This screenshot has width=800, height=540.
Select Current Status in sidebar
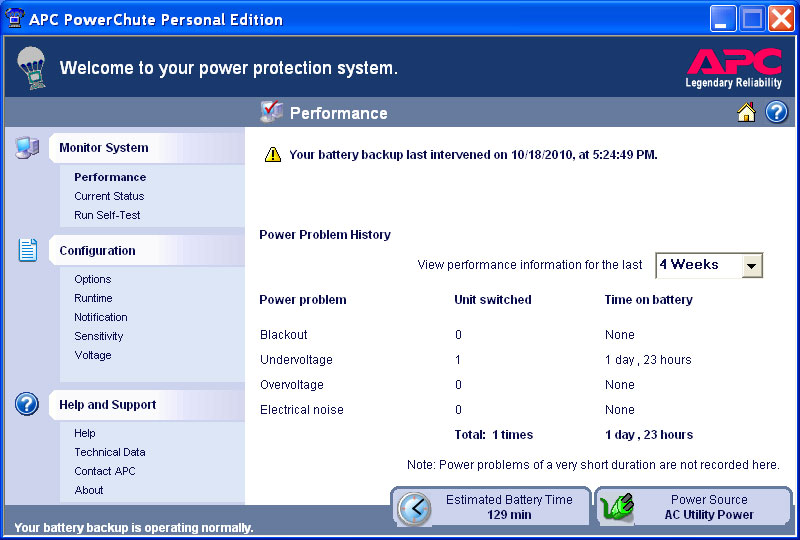pyautogui.click(x=109, y=196)
